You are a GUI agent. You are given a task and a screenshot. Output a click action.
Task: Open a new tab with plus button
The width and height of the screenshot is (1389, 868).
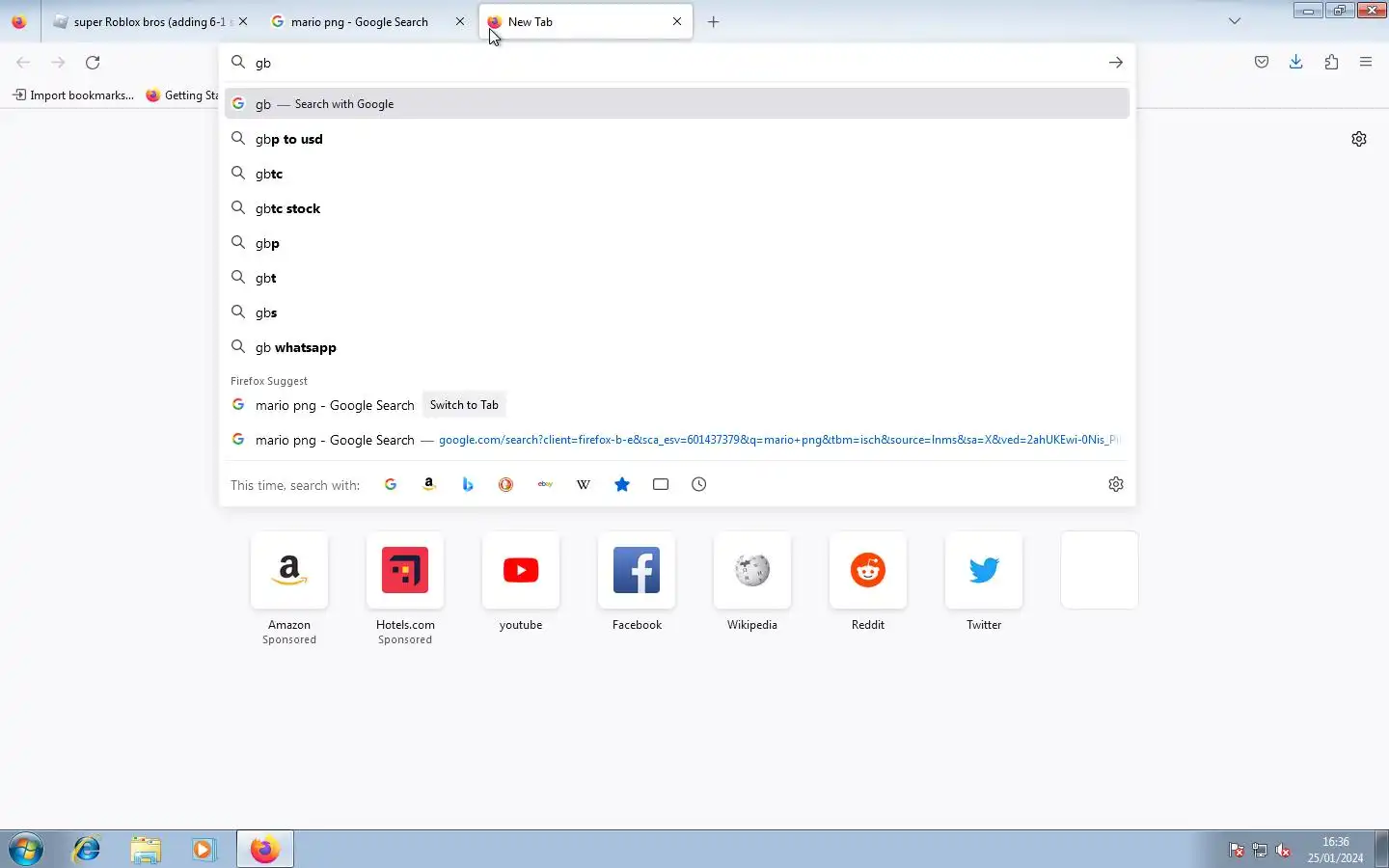coord(714,21)
